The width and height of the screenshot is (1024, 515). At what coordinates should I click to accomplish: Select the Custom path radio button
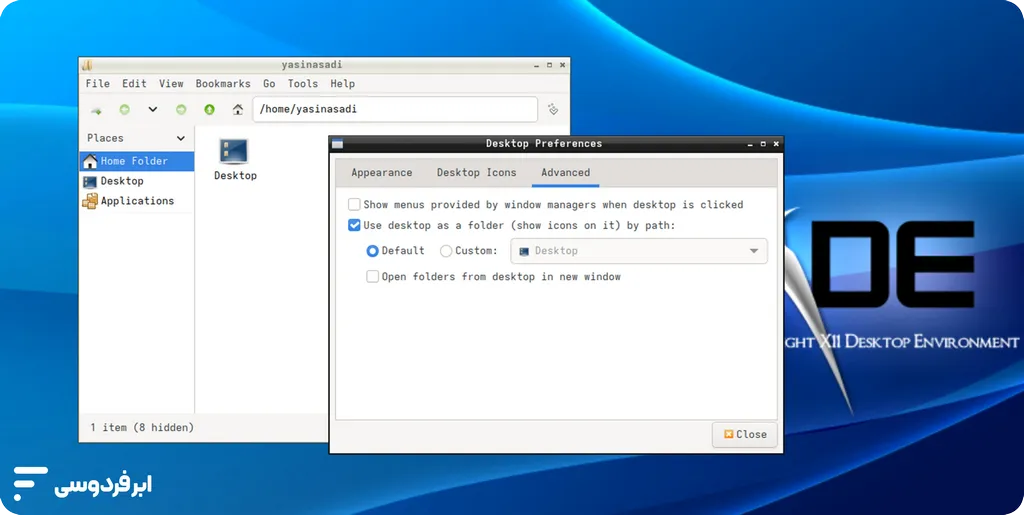tap(446, 251)
